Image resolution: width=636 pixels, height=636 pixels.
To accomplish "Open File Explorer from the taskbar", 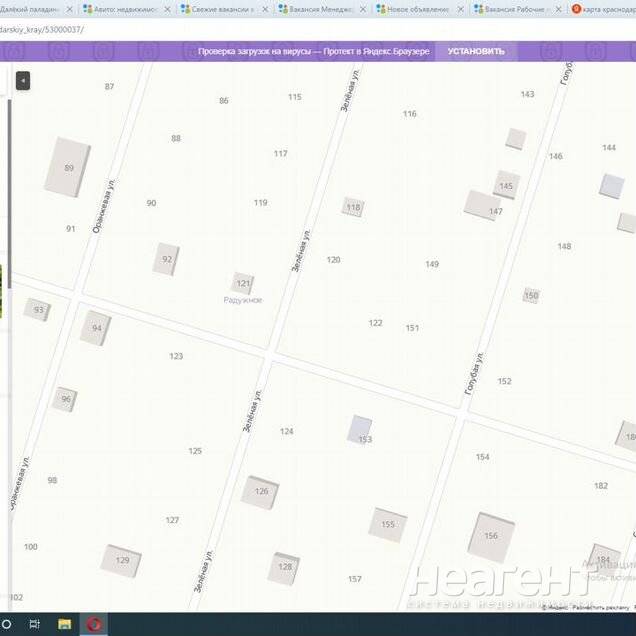I will click(x=64, y=624).
